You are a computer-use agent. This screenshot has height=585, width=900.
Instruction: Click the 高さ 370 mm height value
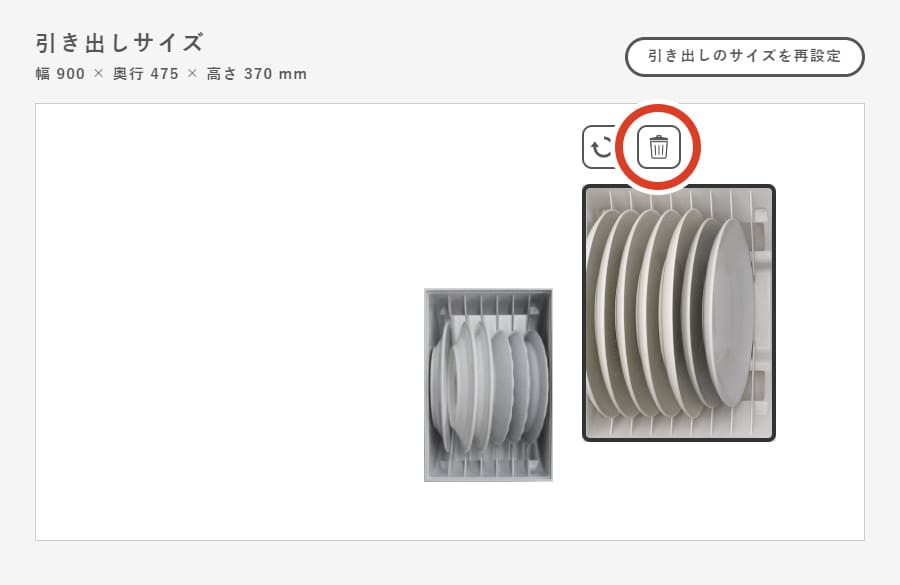(257, 74)
